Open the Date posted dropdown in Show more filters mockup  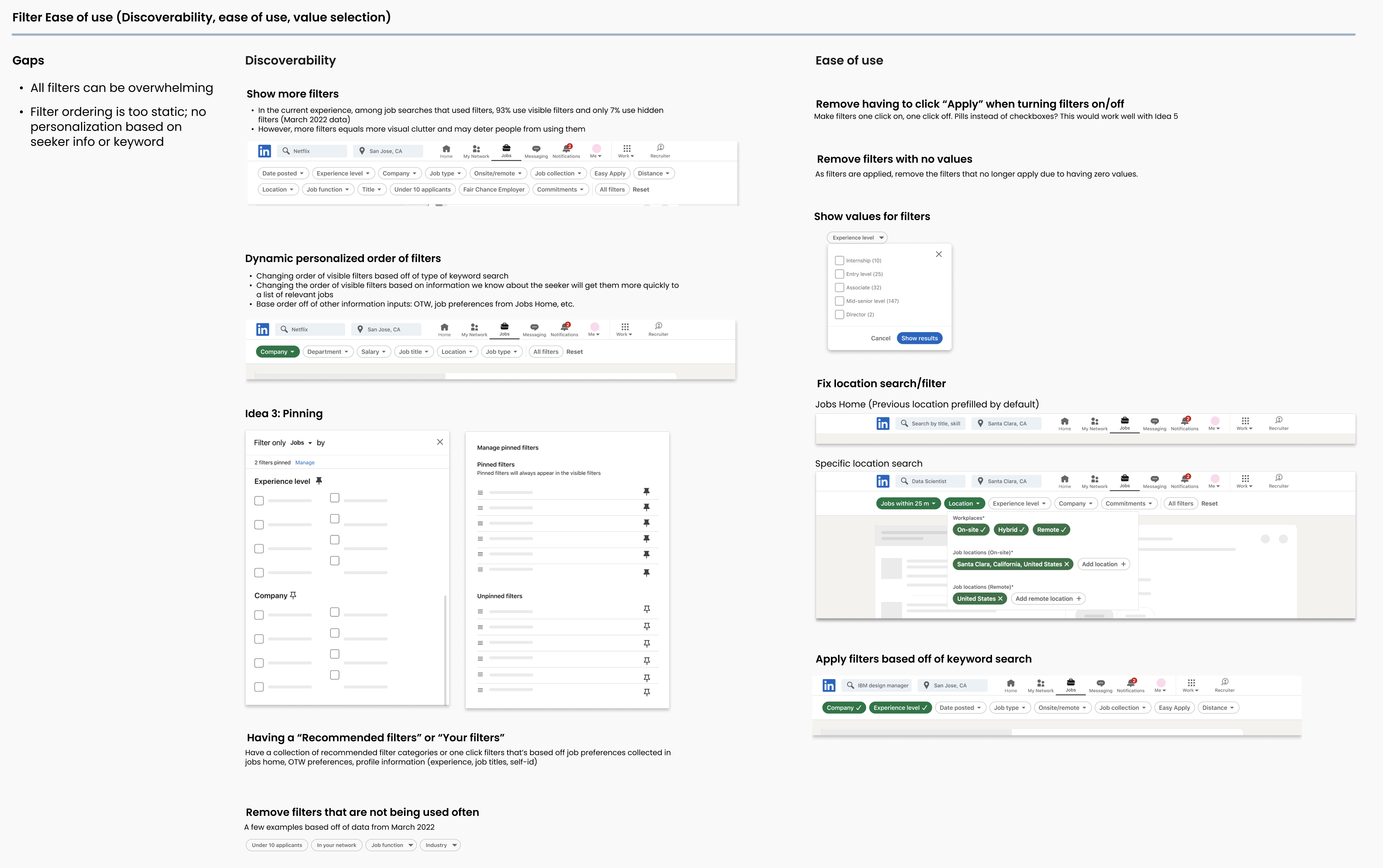pos(283,173)
